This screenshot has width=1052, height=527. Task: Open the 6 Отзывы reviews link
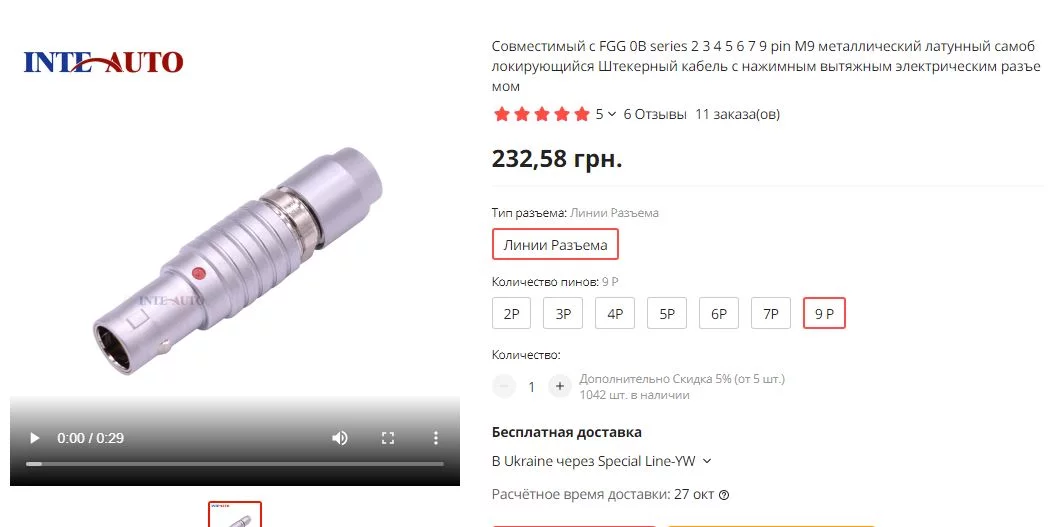pyautogui.click(x=655, y=114)
